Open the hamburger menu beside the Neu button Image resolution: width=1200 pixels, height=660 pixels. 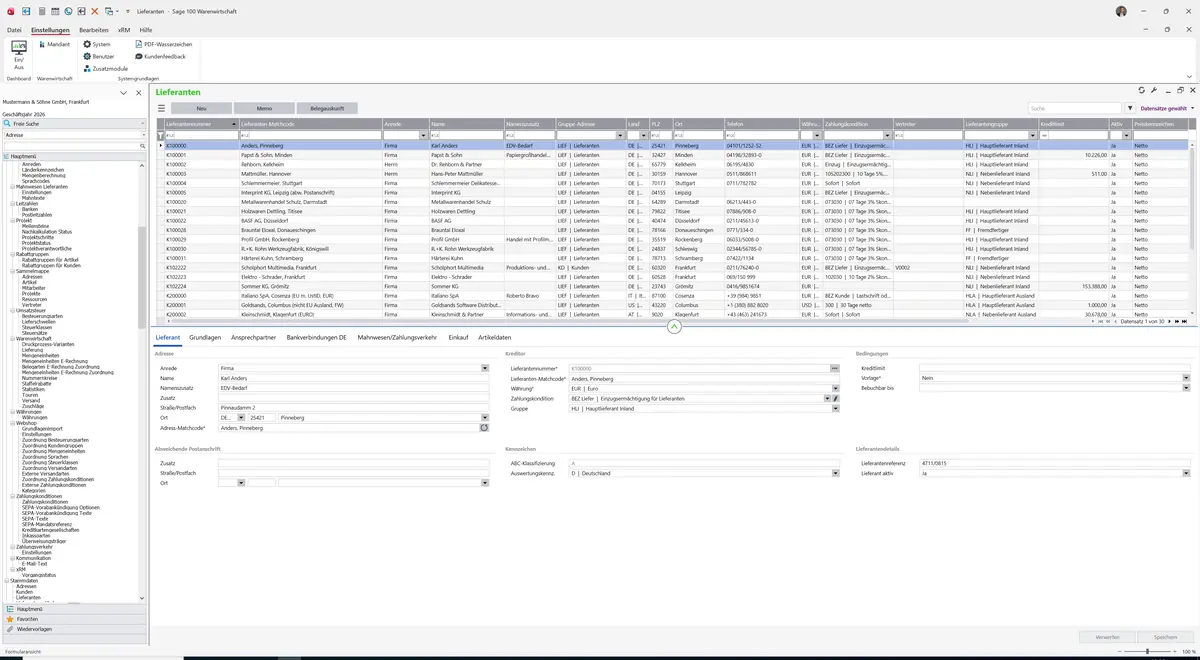pos(161,108)
